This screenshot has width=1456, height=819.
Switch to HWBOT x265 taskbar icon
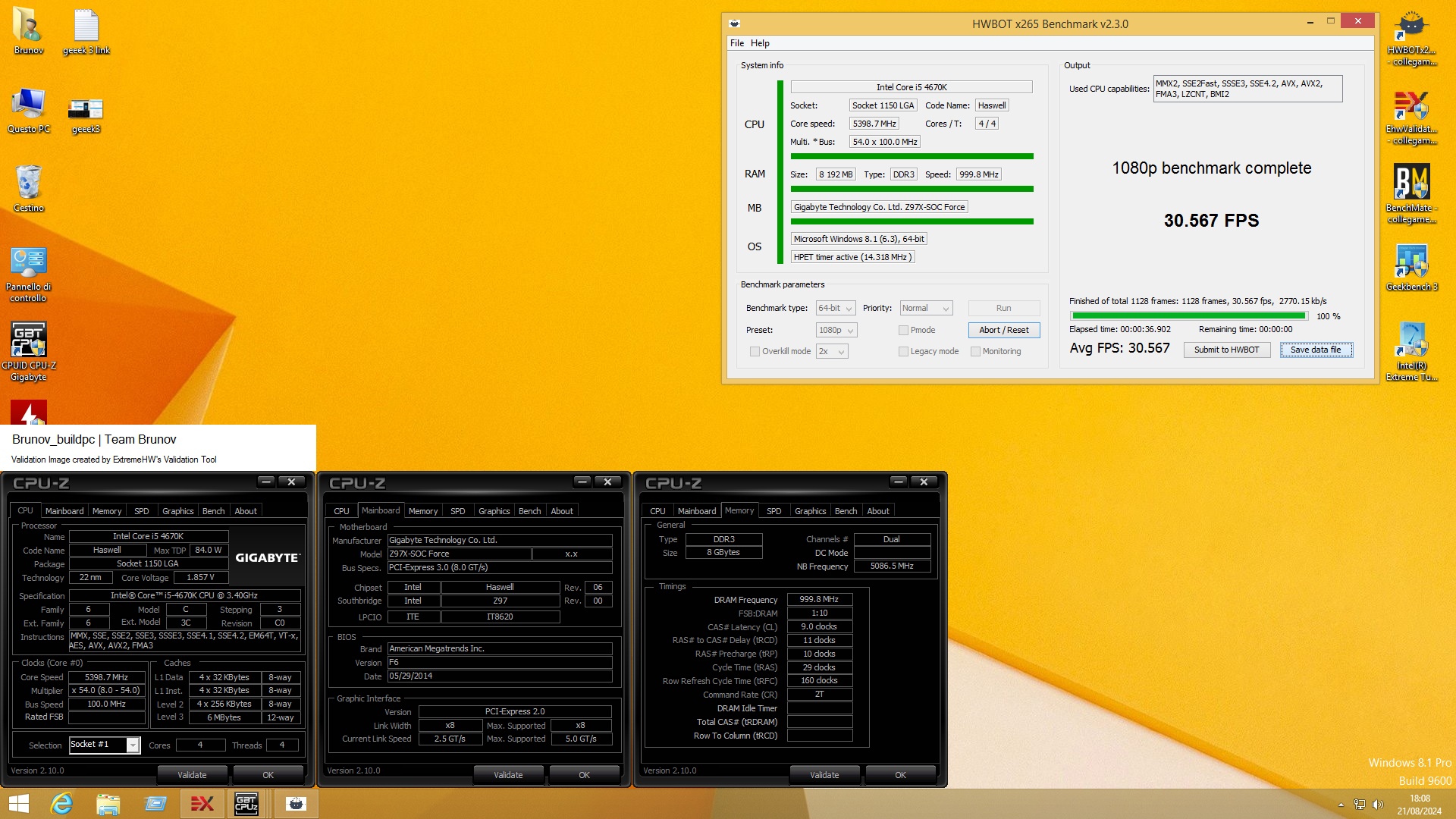(296, 804)
